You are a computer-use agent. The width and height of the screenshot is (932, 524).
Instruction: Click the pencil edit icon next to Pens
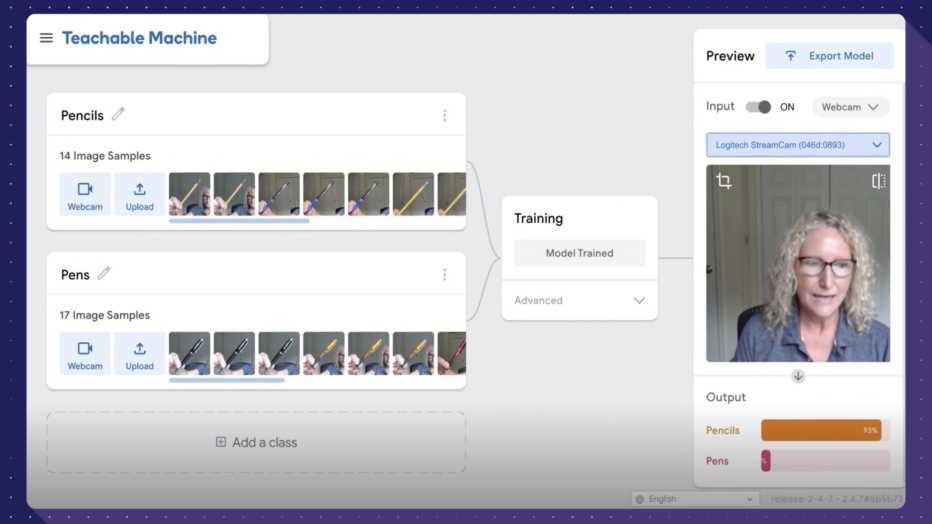[104, 273]
